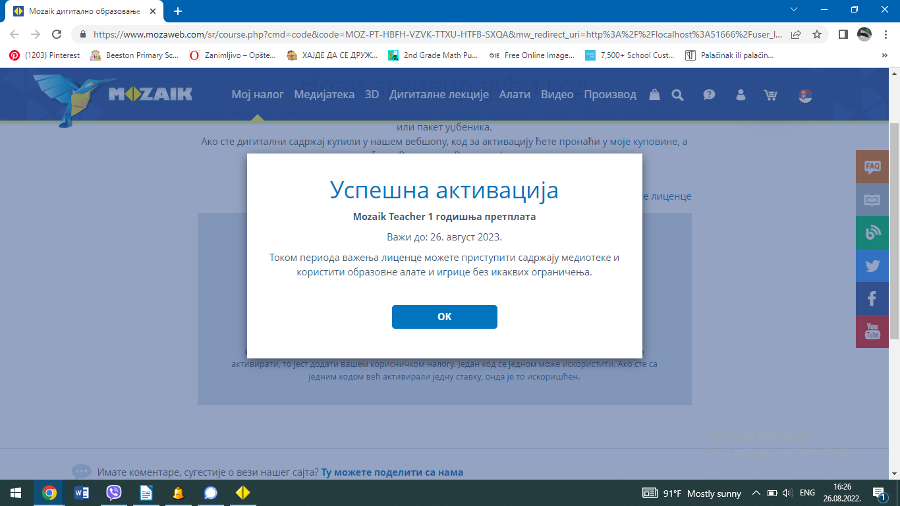Open Twitter side icon
900x506 pixels.
[x=872, y=266]
